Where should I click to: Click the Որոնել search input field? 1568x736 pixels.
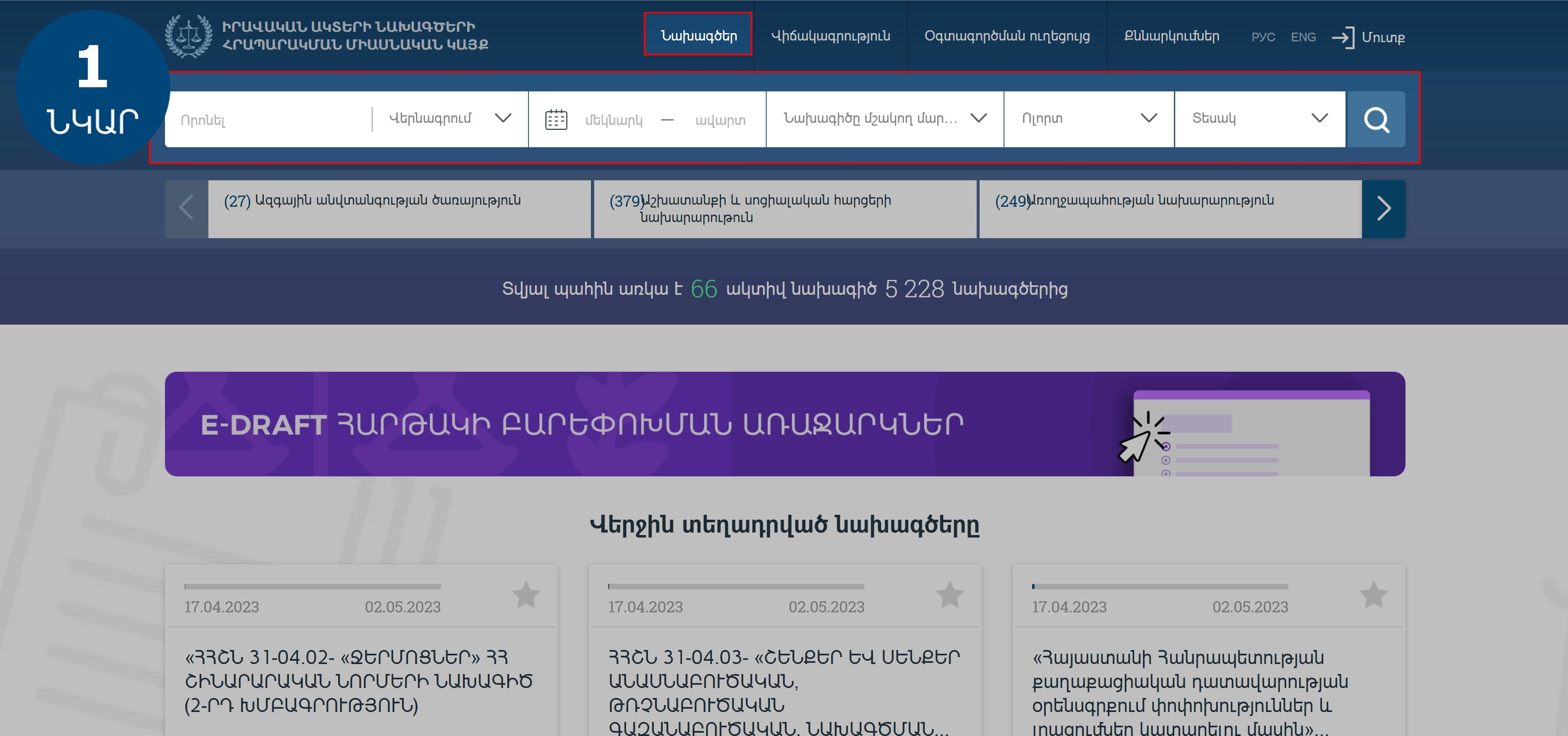tap(268, 119)
